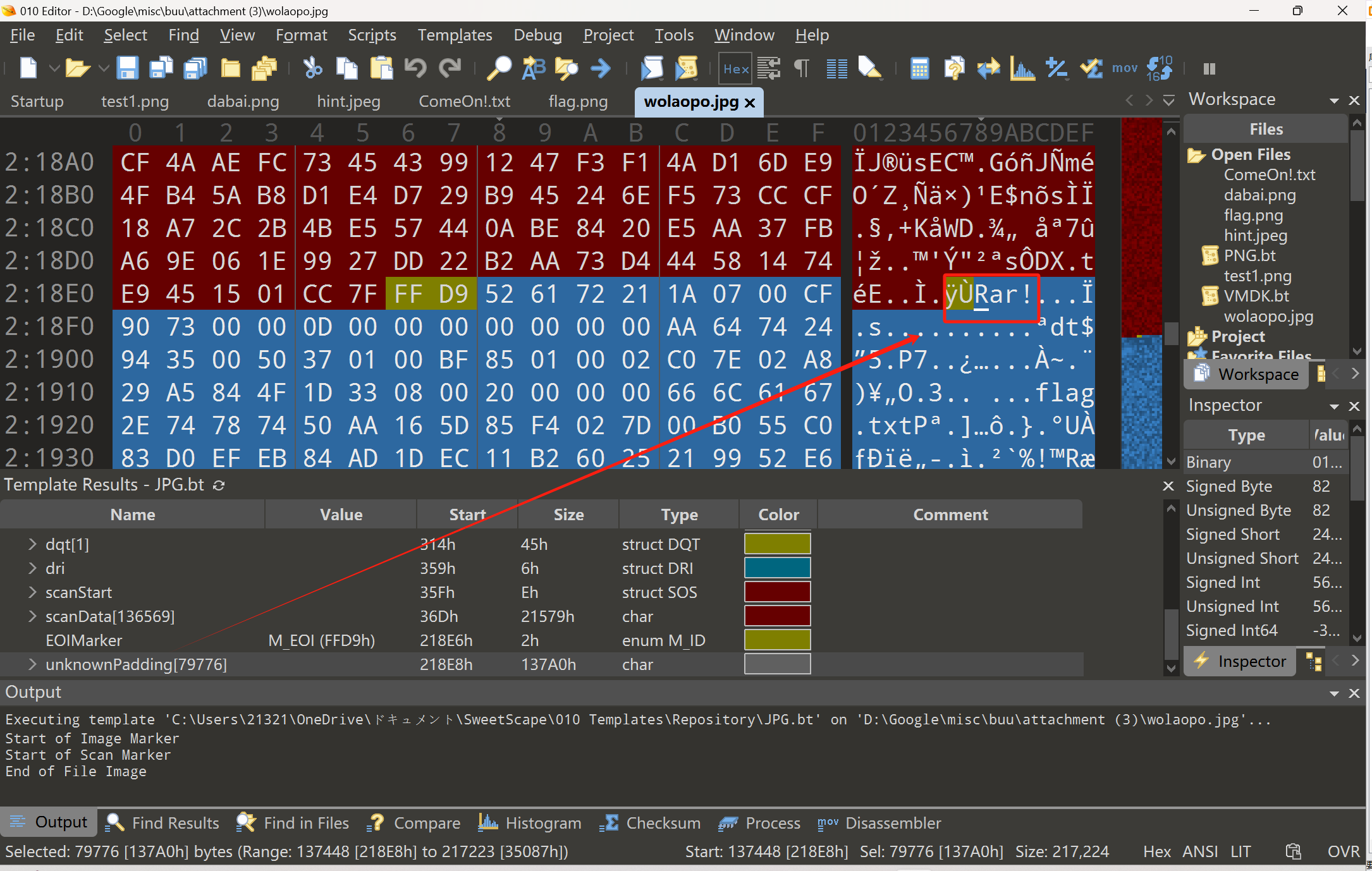Toggle LIT endian setting in status bar
Image resolution: width=1372 pixels, height=871 pixels.
pos(1240,851)
